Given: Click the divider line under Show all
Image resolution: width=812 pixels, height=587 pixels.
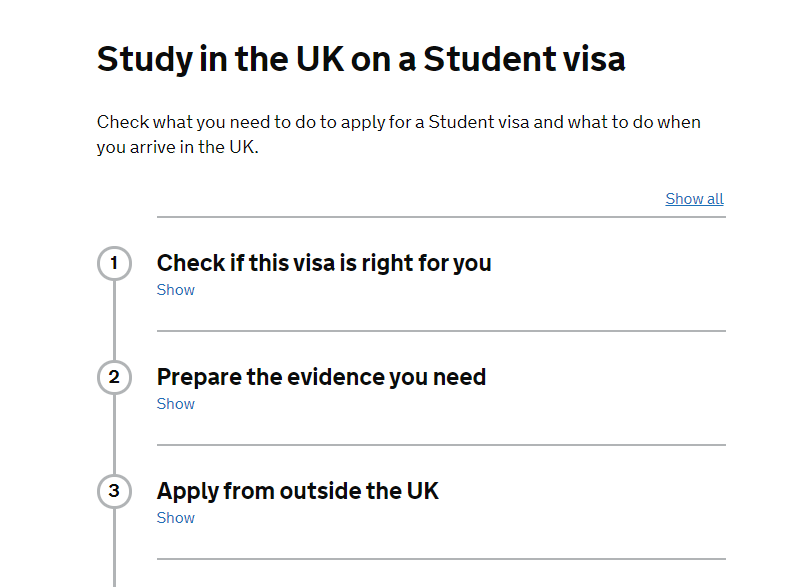Looking at the screenshot, I should [x=441, y=217].
